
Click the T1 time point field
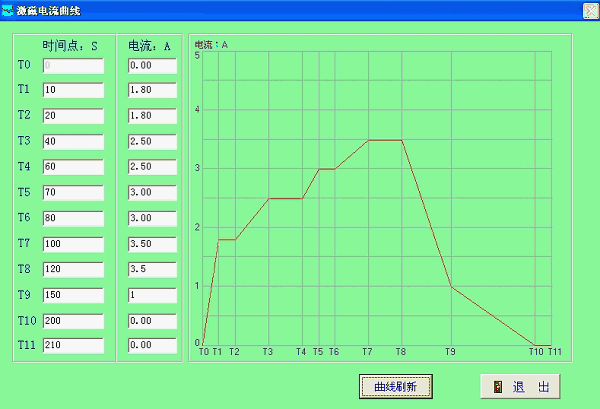pyautogui.click(x=73, y=91)
